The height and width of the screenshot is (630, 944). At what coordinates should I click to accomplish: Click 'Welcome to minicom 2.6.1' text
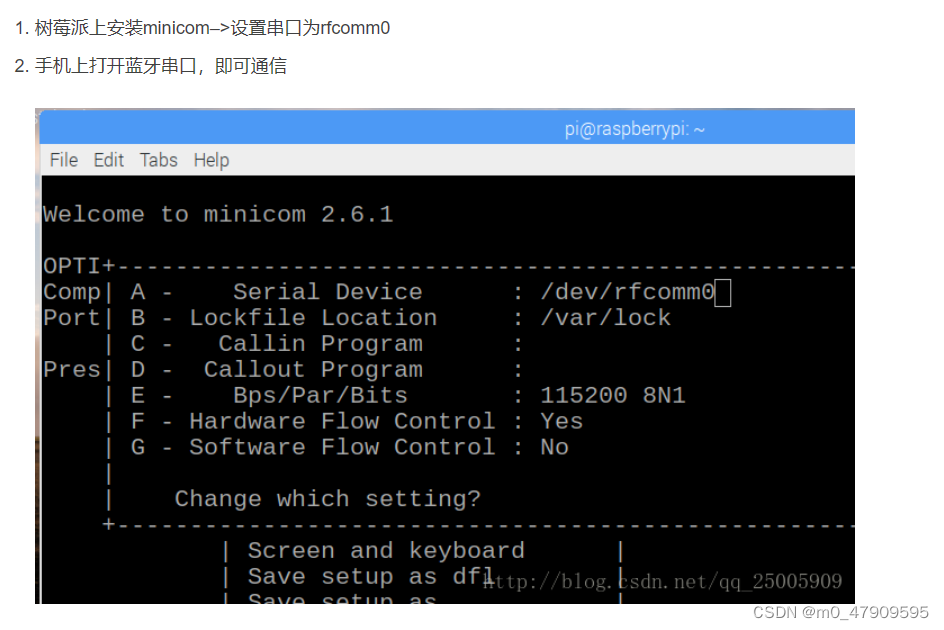[x=218, y=214]
